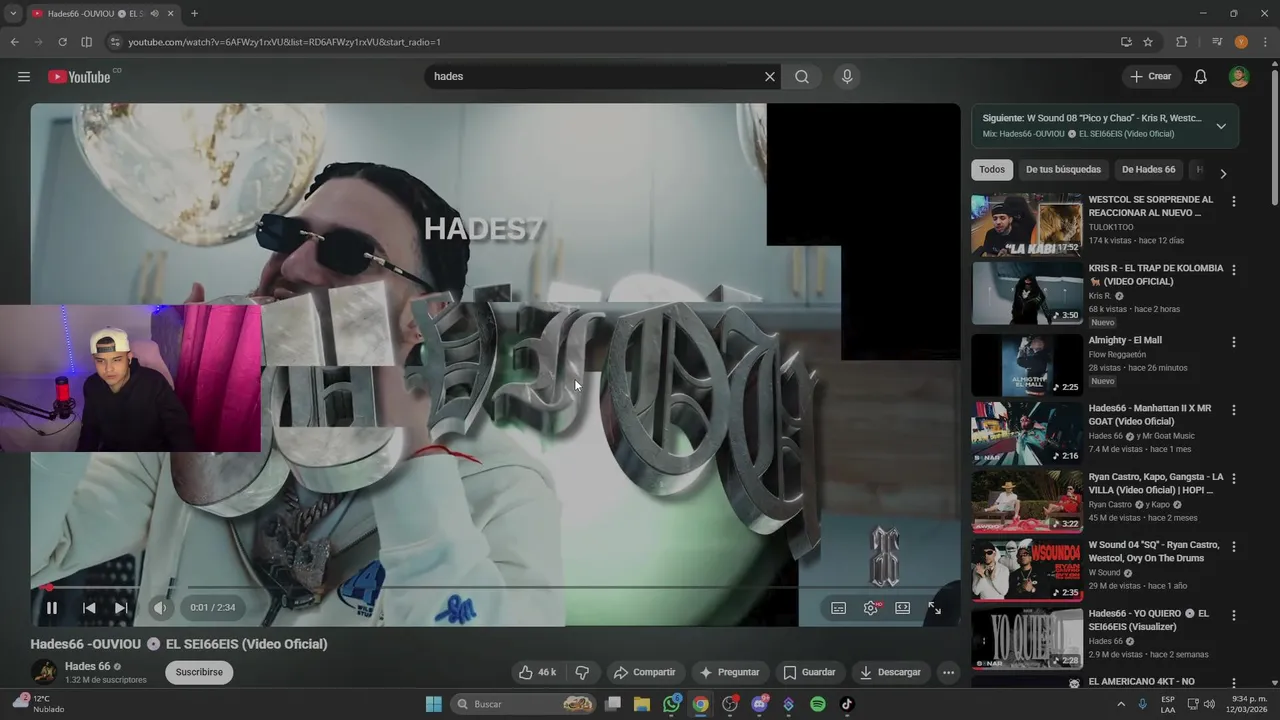
Task: Open File Explorer from the taskbar
Action: [x=642, y=704]
